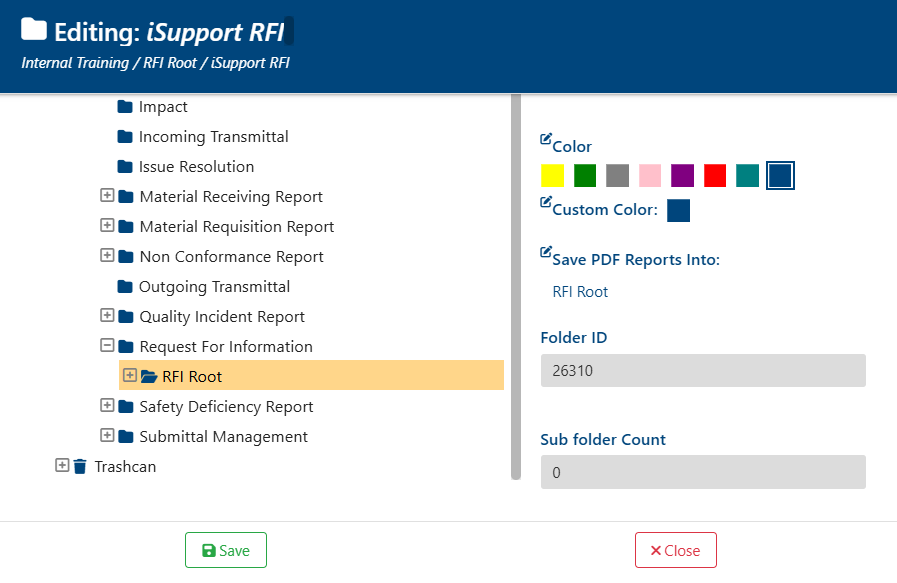897x583 pixels.
Task: Click the Outgoing Transmittal folder icon
Action: click(x=125, y=287)
